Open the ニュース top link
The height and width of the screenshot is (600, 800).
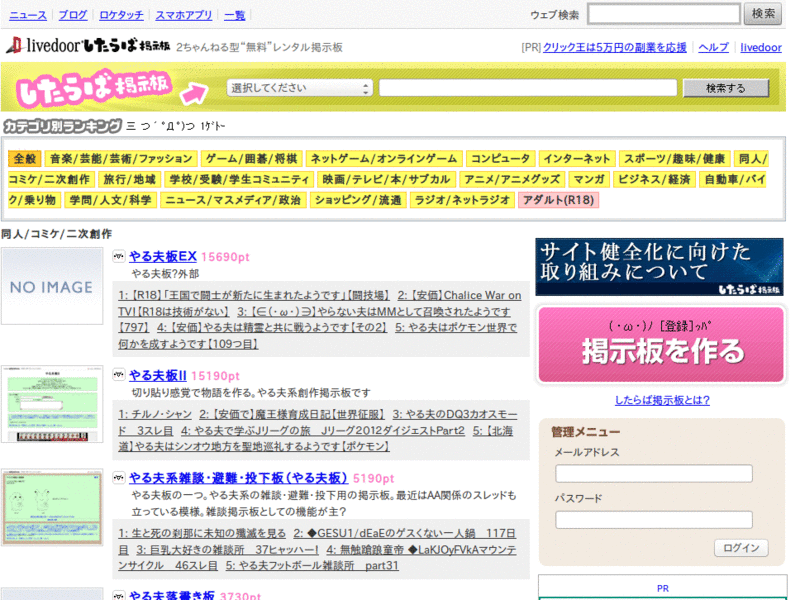tap(28, 15)
